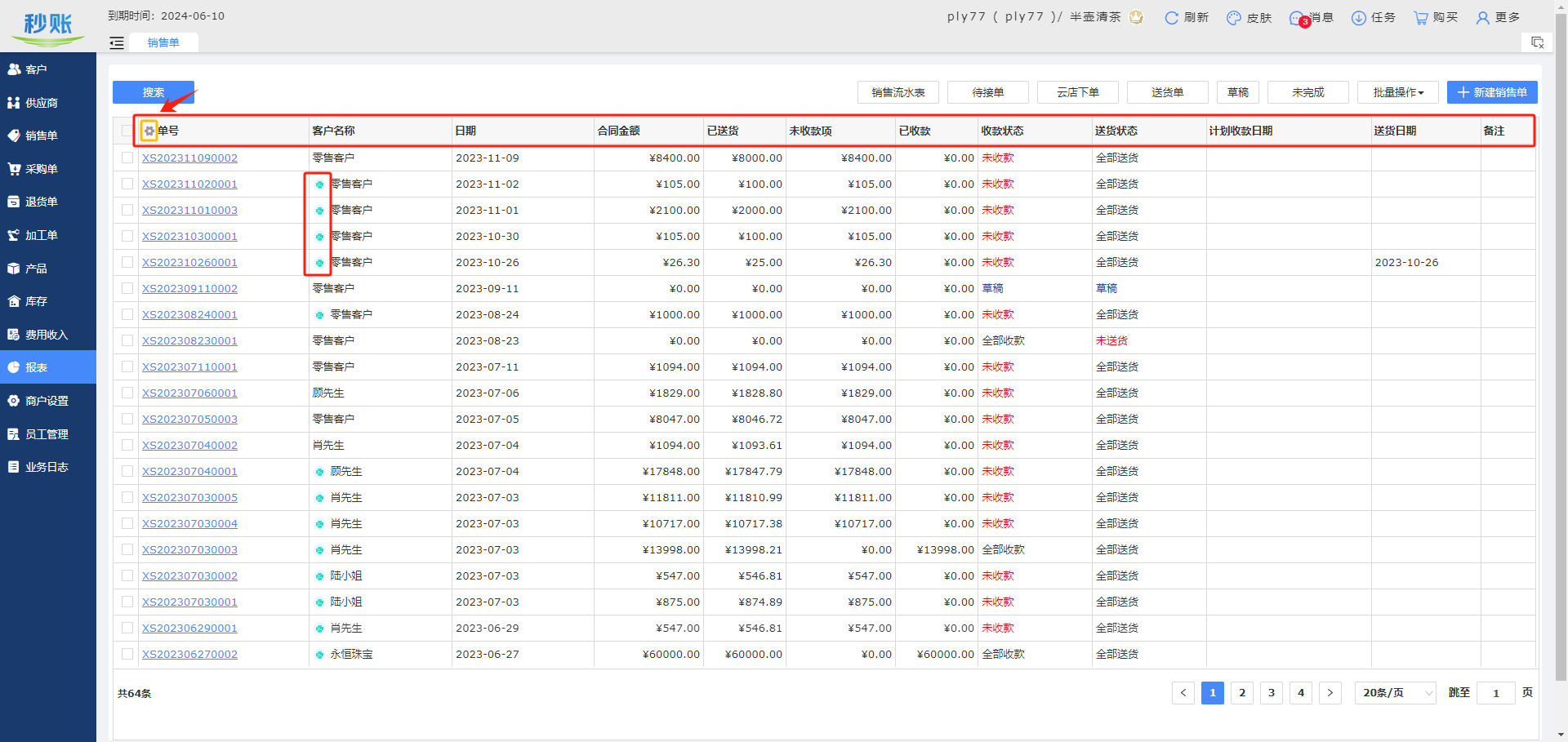
Task: Click the customer icon beside 永恒珠宝
Action: [319, 655]
